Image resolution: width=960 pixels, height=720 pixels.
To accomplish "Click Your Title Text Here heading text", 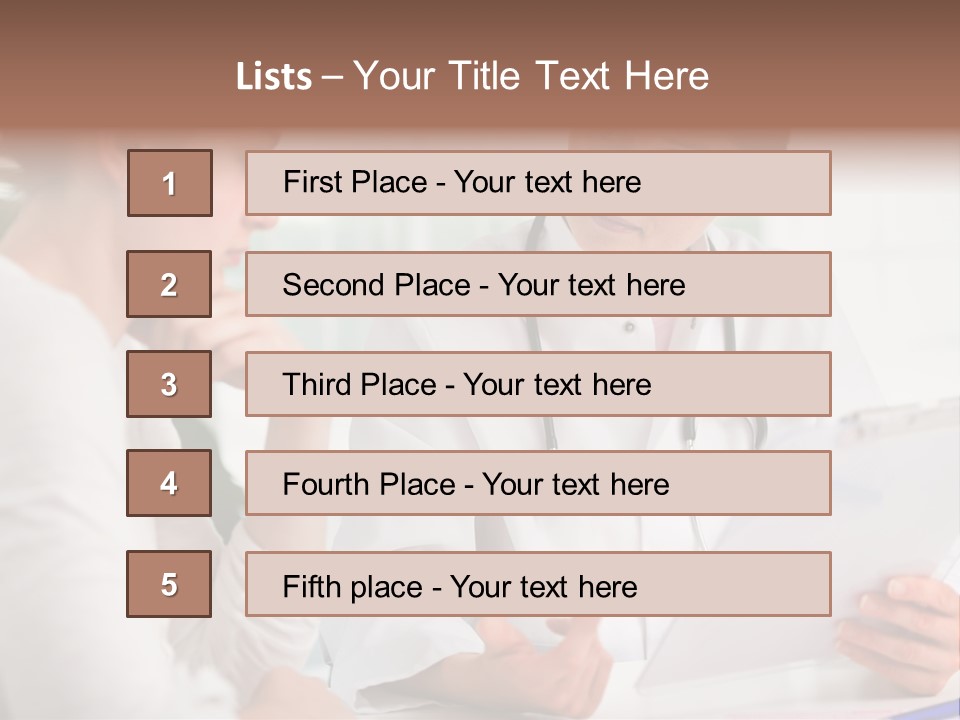I will [x=531, y=76].
